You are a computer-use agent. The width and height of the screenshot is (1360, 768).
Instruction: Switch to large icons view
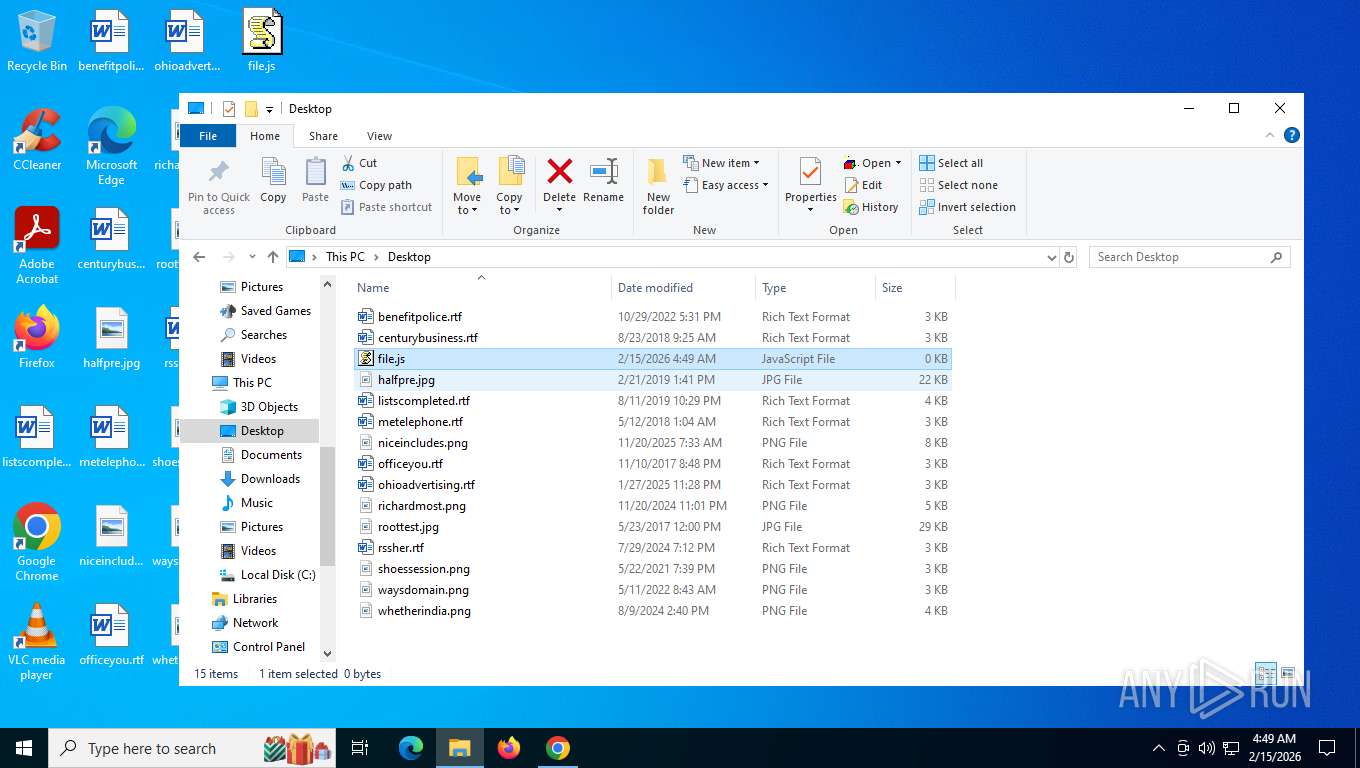point(1288,674)
